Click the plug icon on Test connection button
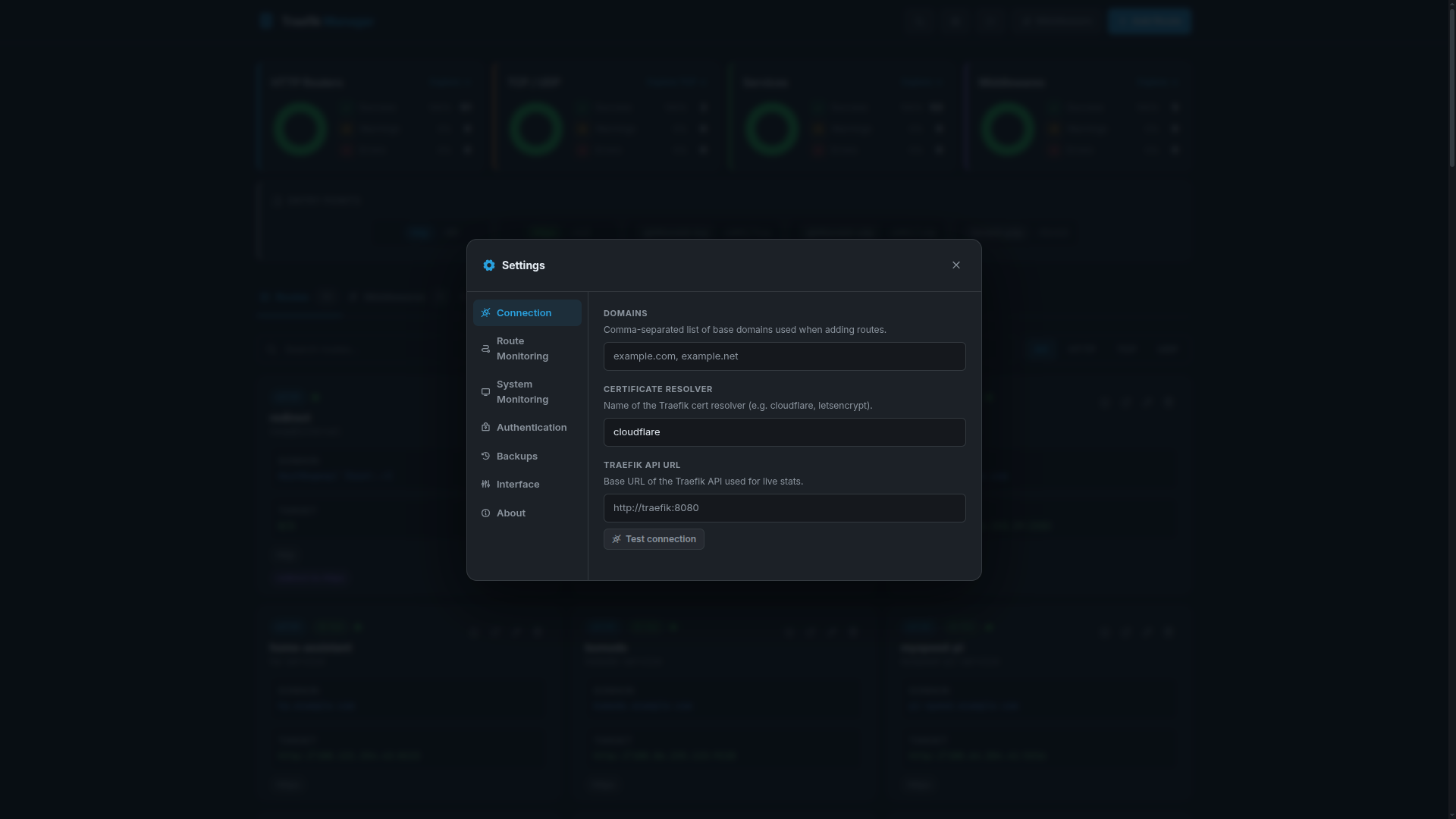The image size is (1456, 819). 617,539
